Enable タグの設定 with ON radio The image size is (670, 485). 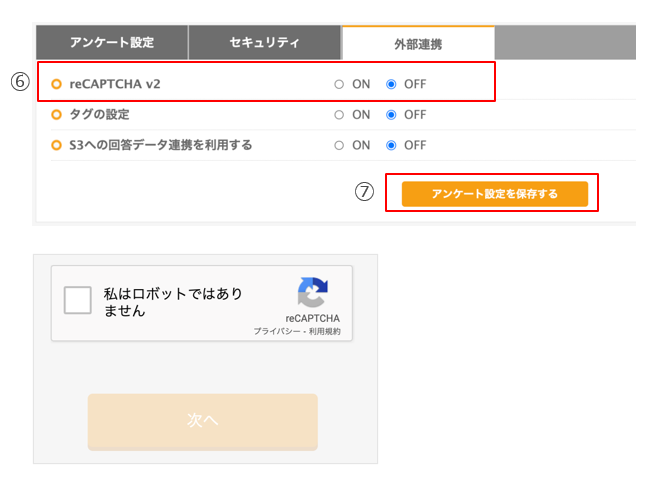(x=339, y=115)
